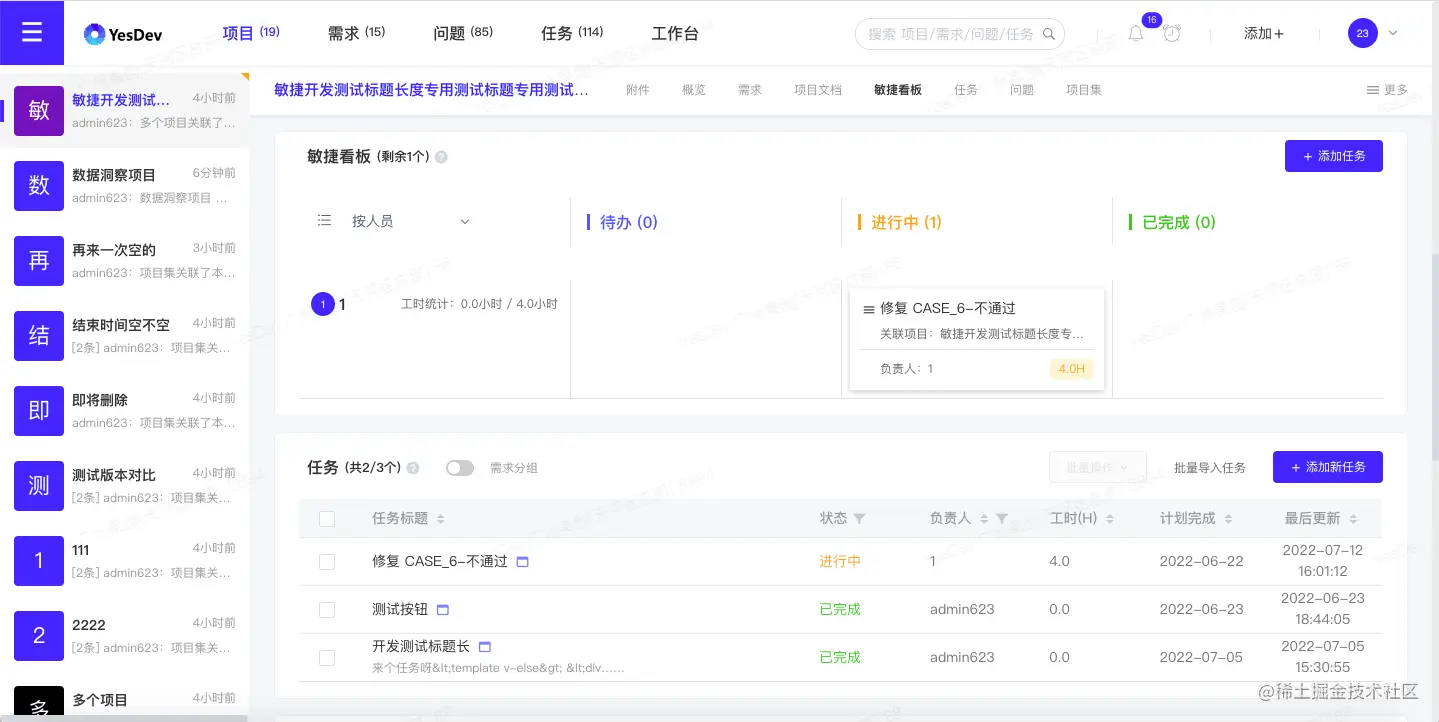Click the hamburger menu in top-left corner

(x=31, y=31)
